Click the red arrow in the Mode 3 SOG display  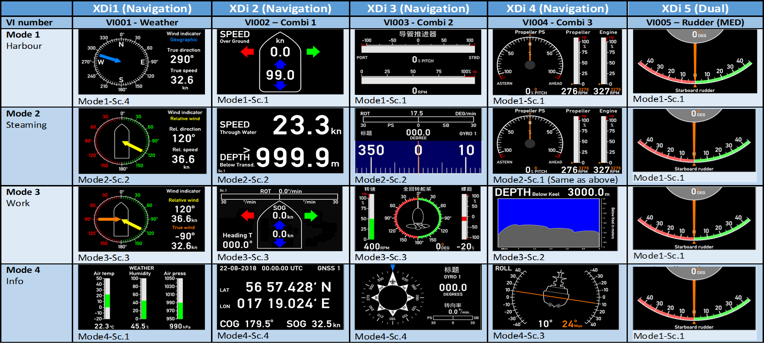pos(248,215)
